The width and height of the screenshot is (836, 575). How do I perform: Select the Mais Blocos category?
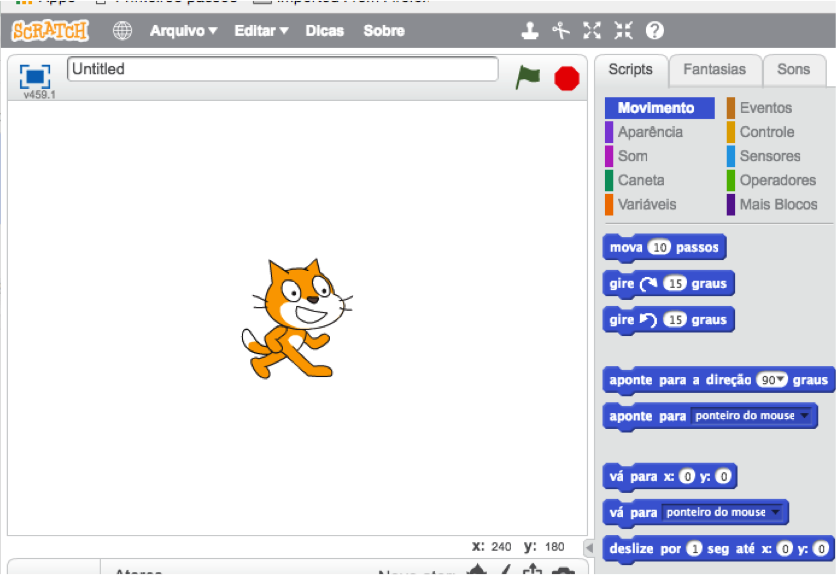point(773,204)
